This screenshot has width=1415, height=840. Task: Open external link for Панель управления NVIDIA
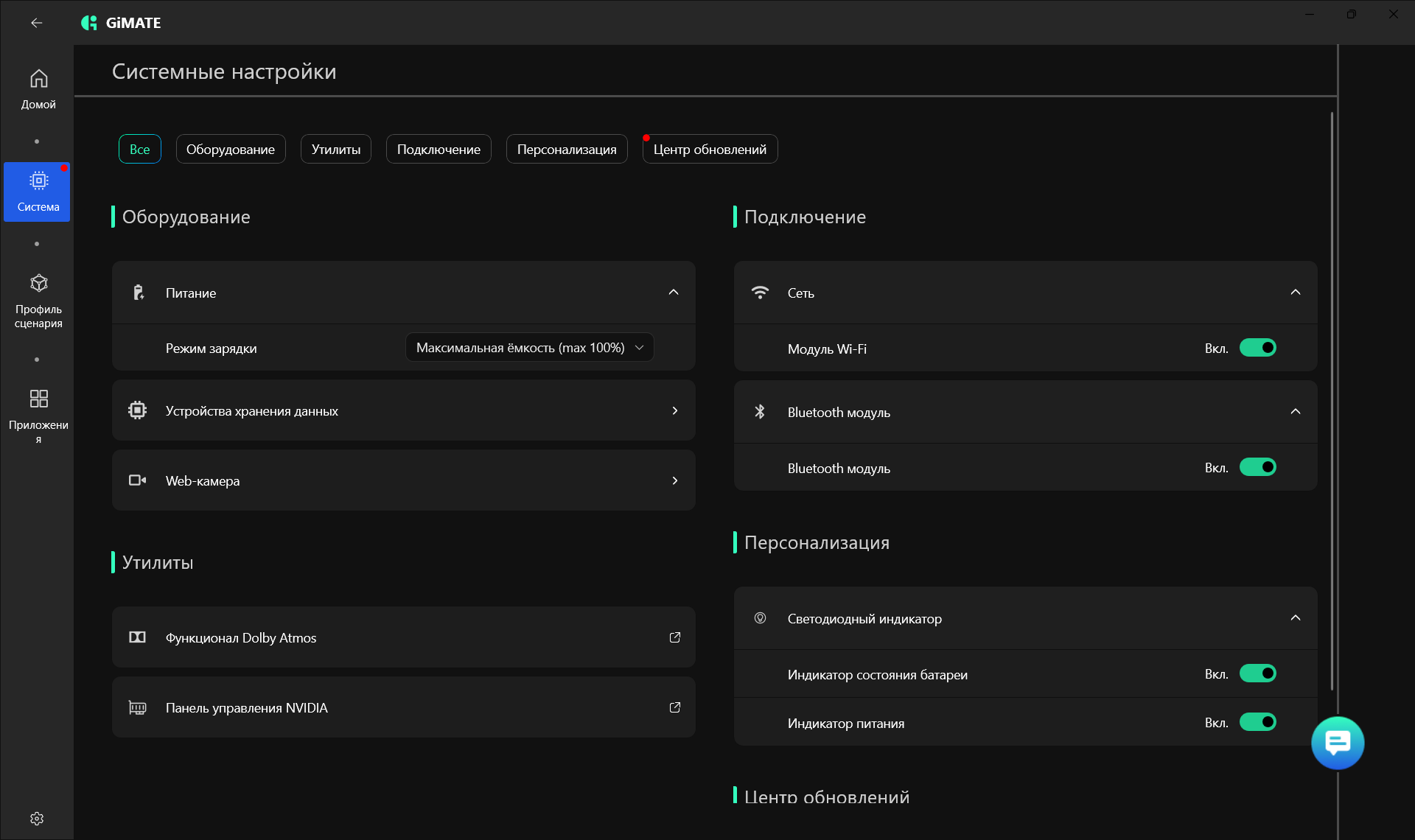pos(674,707)
